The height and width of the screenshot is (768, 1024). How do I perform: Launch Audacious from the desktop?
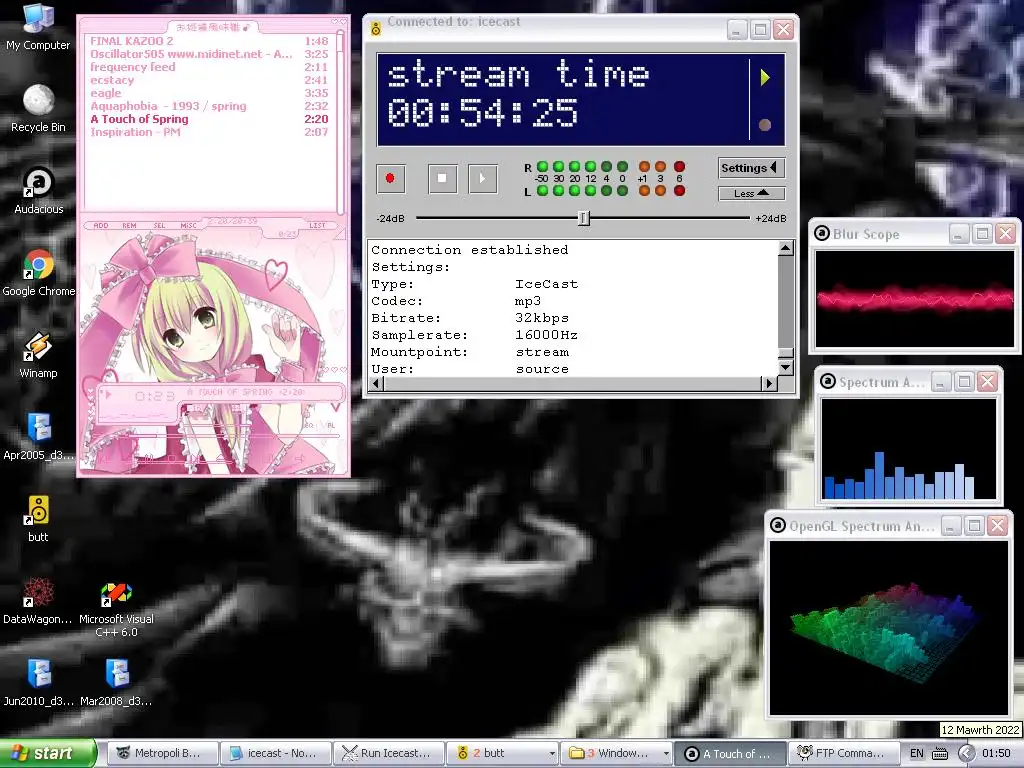tap(38, 191)
